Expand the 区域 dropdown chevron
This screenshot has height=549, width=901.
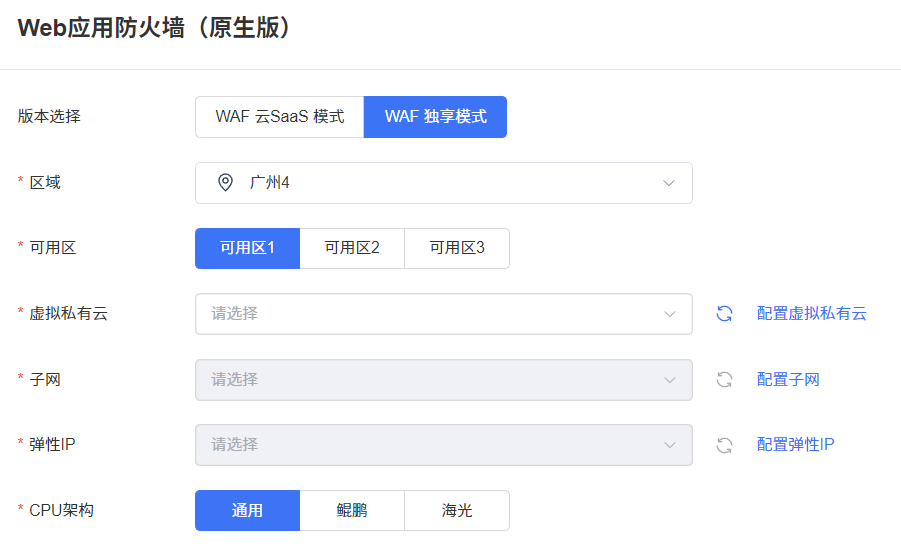click(x=669, y=183)
